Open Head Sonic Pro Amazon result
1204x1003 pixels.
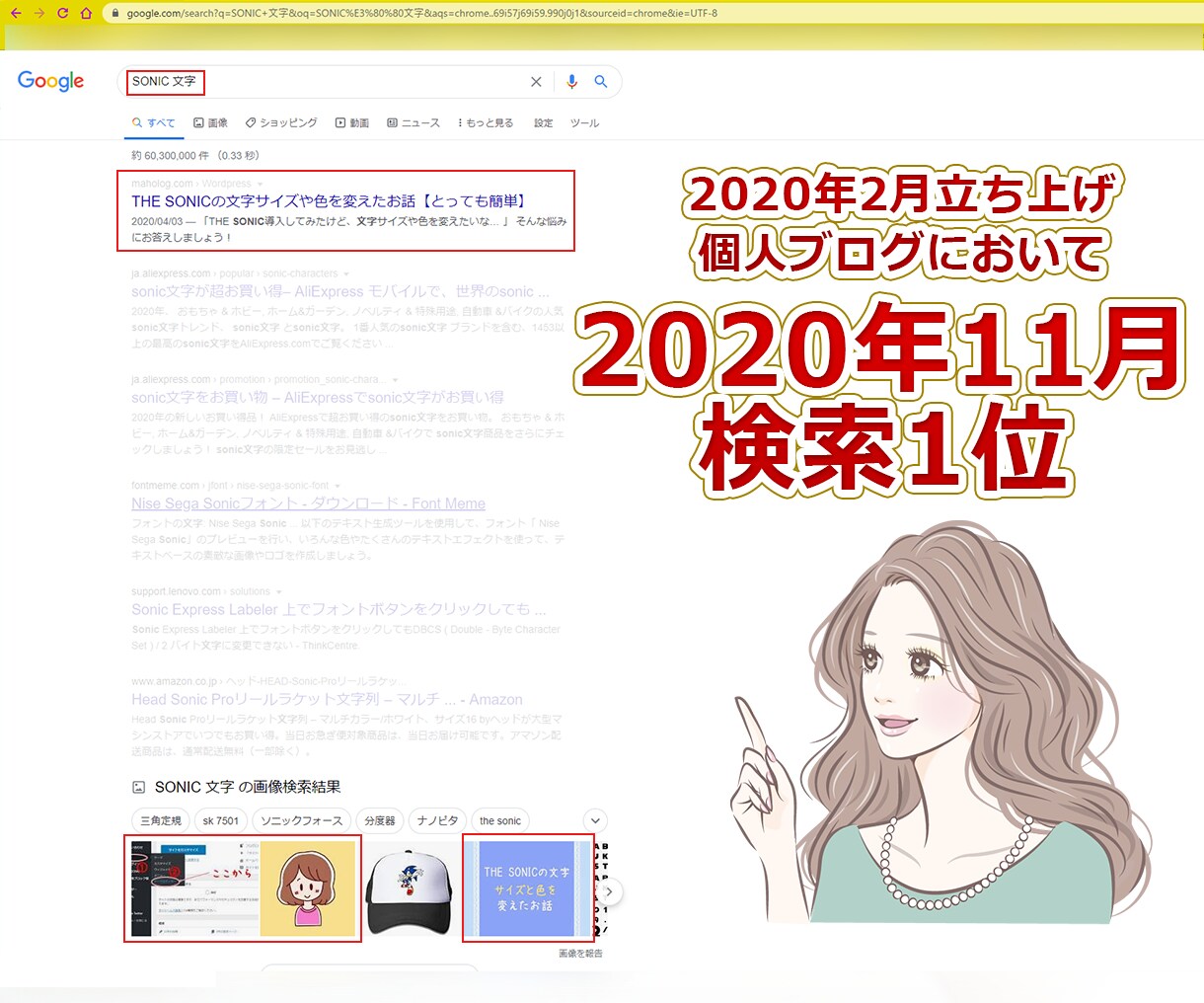coord(327,700)
